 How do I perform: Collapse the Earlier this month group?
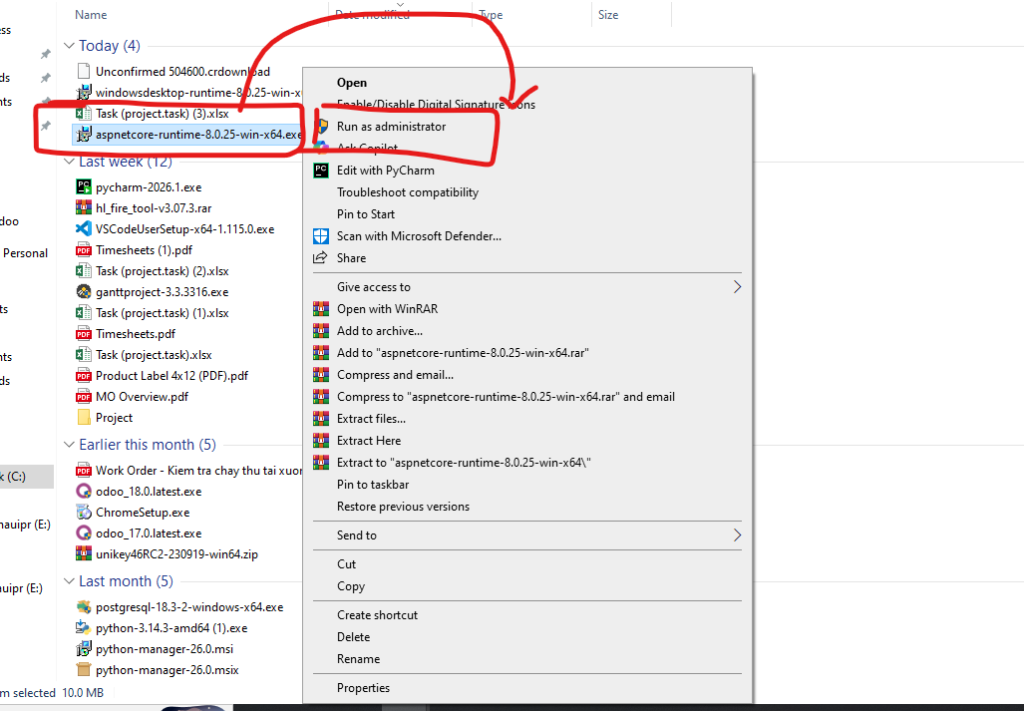coord(69,445)
